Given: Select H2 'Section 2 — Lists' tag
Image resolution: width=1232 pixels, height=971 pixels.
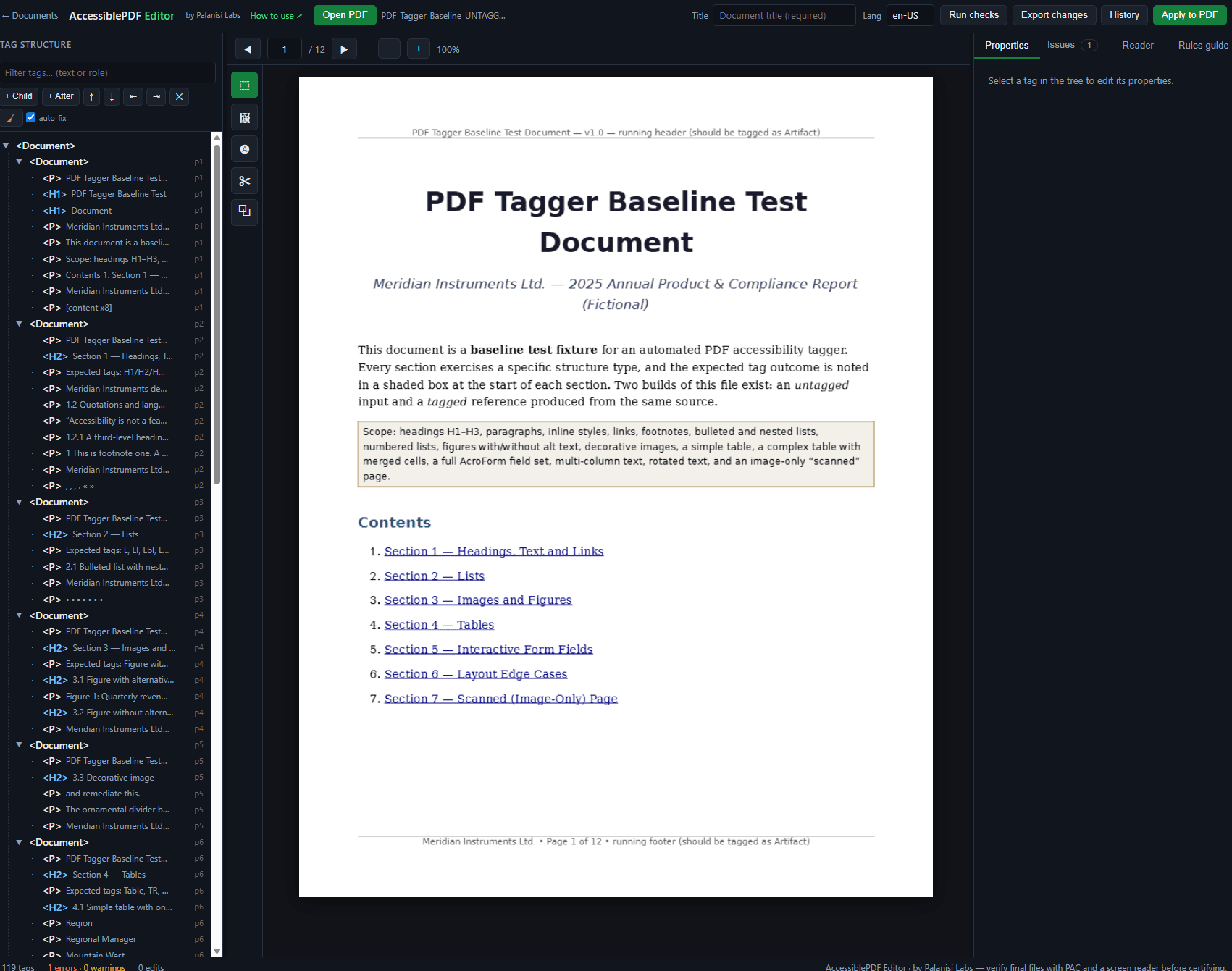Looking at the screenshot, I should point(91,534).
